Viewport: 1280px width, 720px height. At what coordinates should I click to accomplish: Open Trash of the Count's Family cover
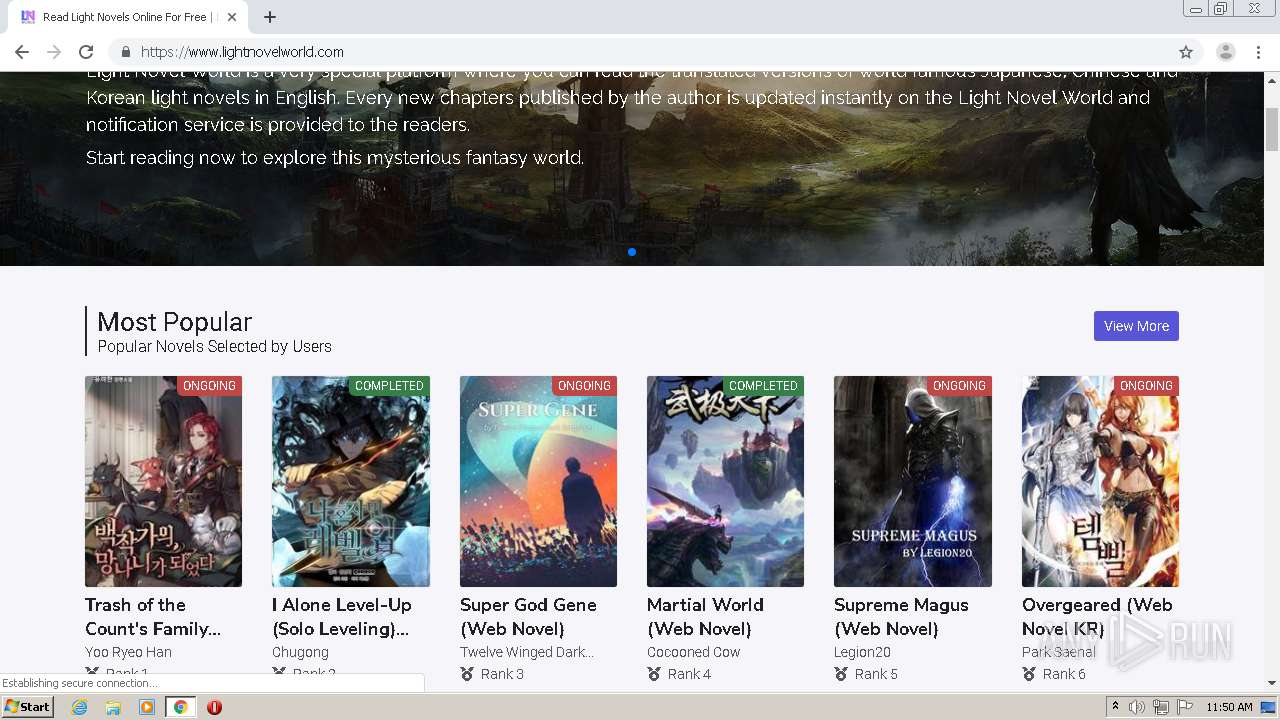coord(163,481)
